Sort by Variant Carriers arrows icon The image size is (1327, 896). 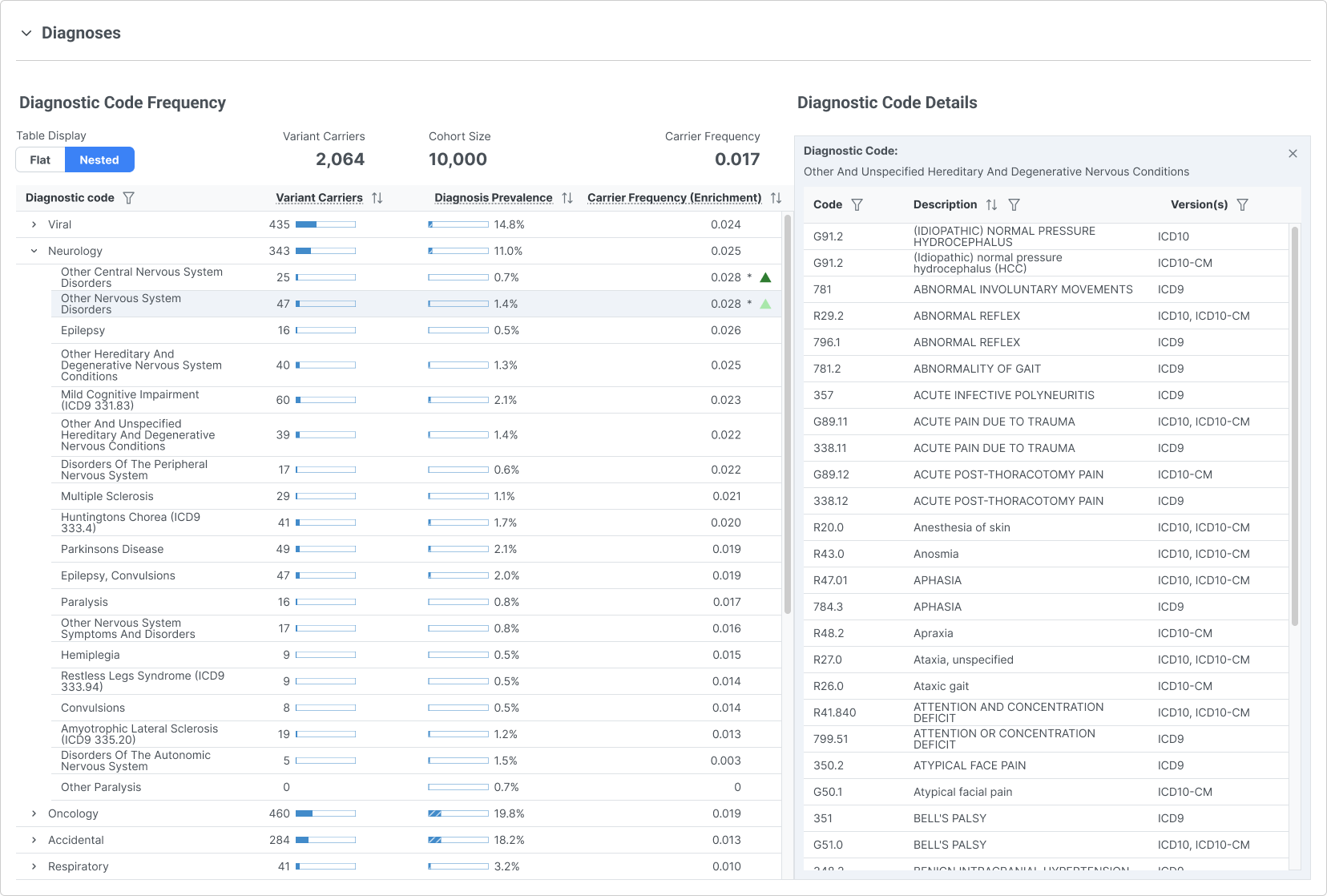click(x=377, y=198)
